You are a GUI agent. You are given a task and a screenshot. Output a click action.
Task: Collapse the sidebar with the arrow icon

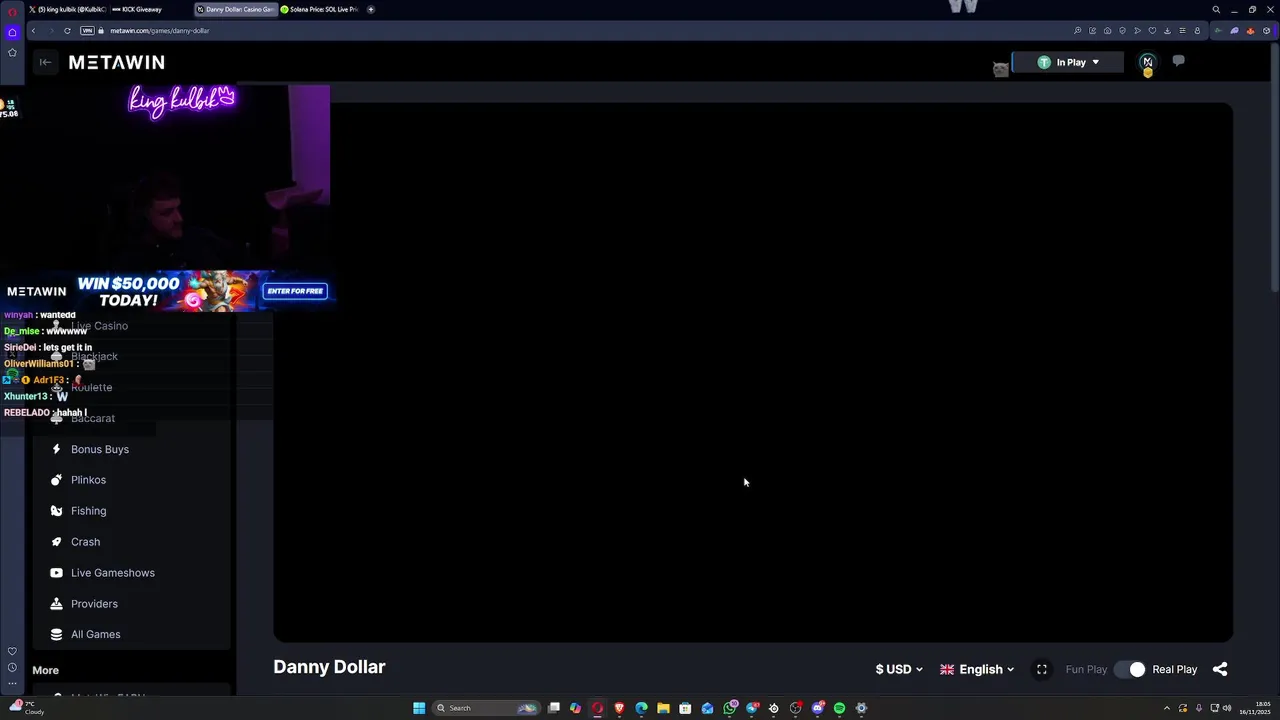pyautogui.click(x=45, y=62)
